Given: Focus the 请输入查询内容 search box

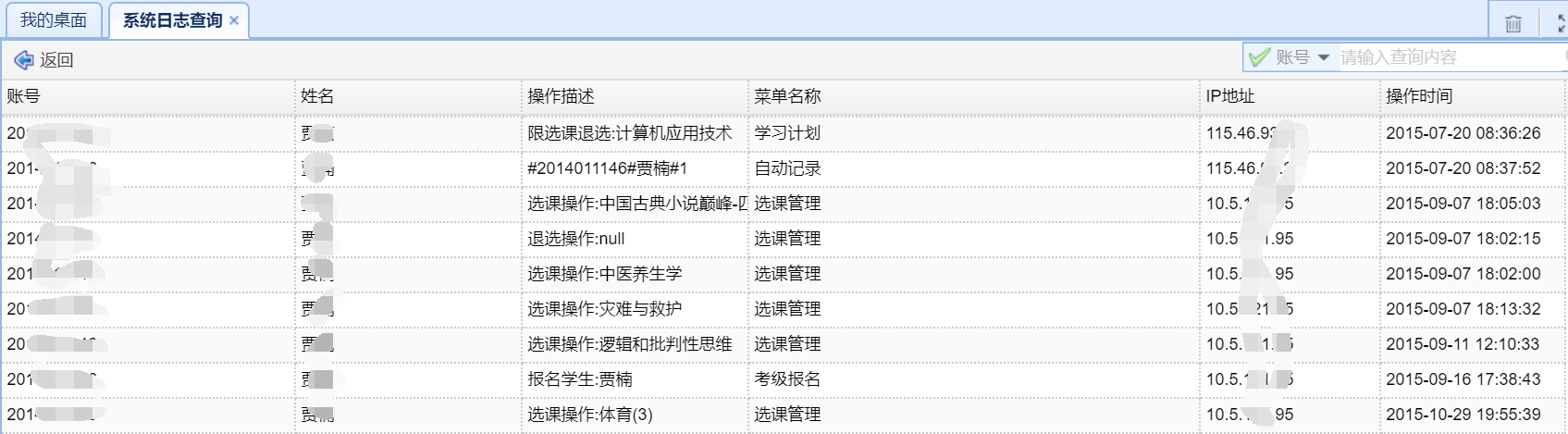Looking at the screenshot, I should pyautogui.click(x=1448, y=57).
